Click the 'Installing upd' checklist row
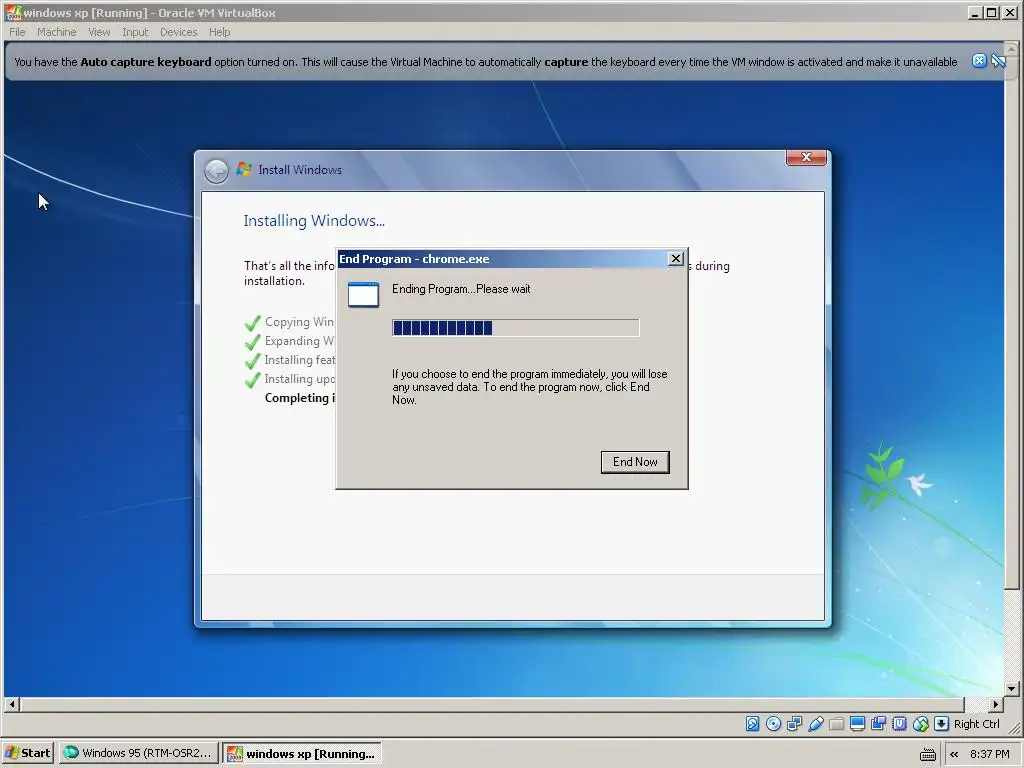The width and height of the screenshot is (1024, 768). [300, 379]
